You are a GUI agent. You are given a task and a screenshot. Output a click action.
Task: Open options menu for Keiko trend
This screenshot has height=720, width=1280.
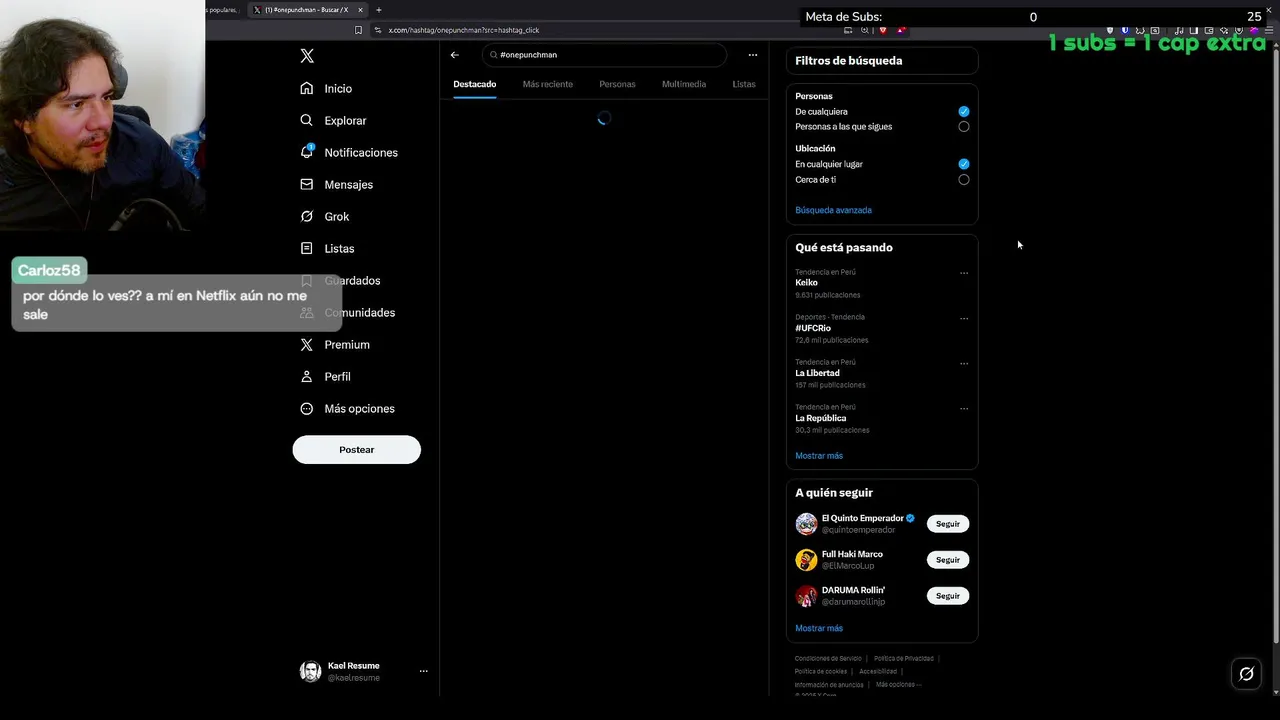point(964,273)
